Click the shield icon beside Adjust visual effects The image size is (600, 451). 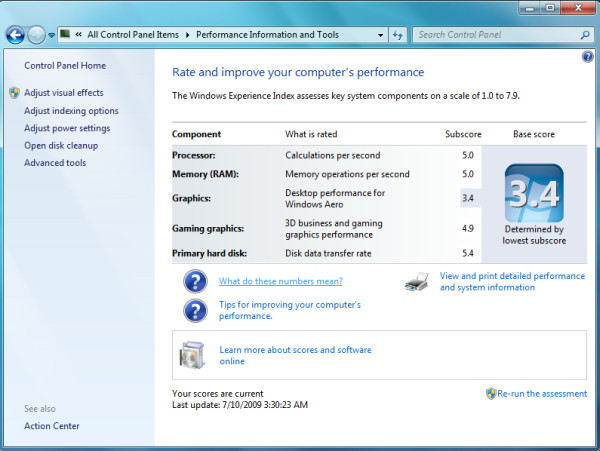(x=15, y=93)
